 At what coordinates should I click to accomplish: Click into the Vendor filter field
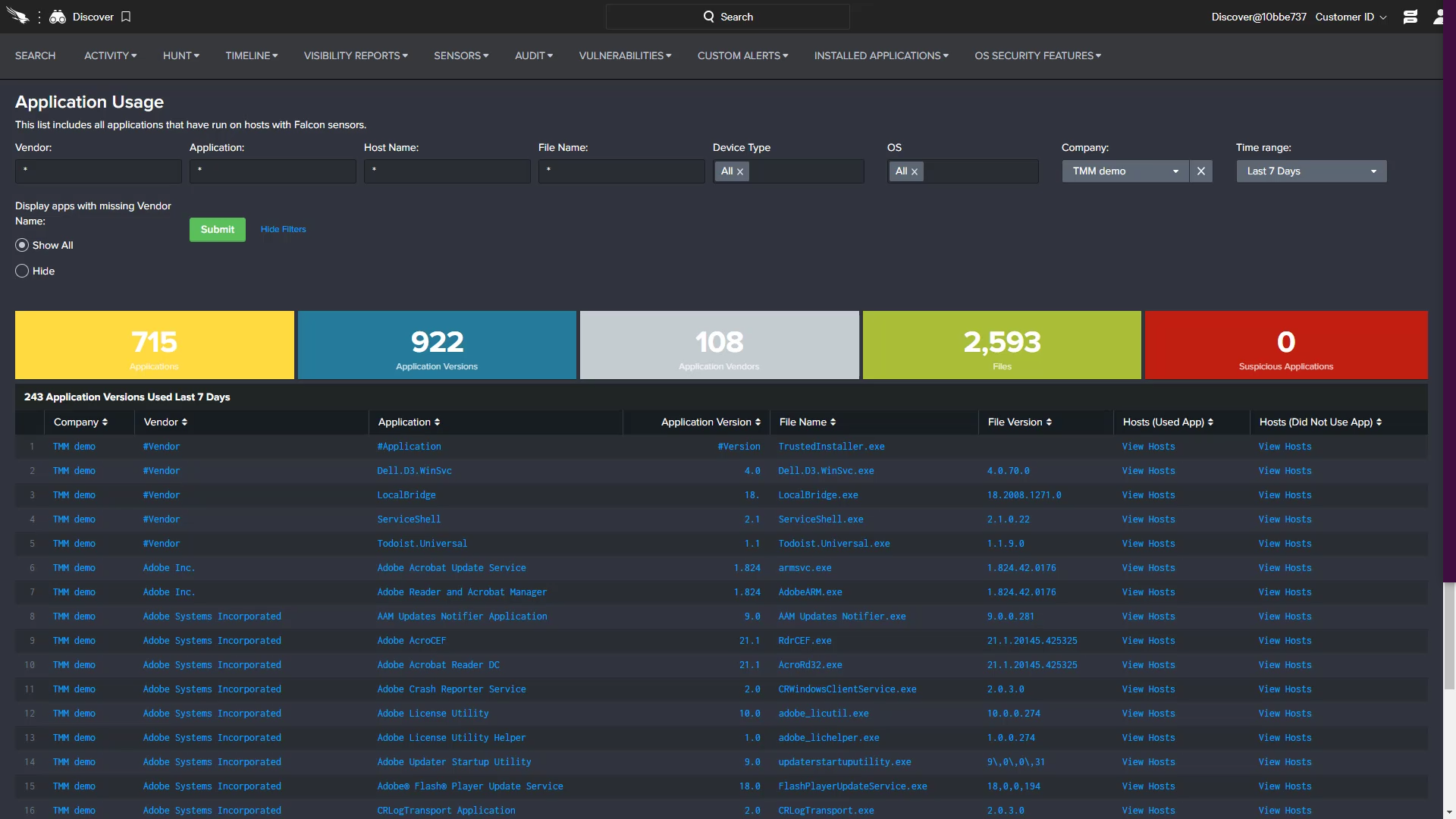click(x=99, y=171)
